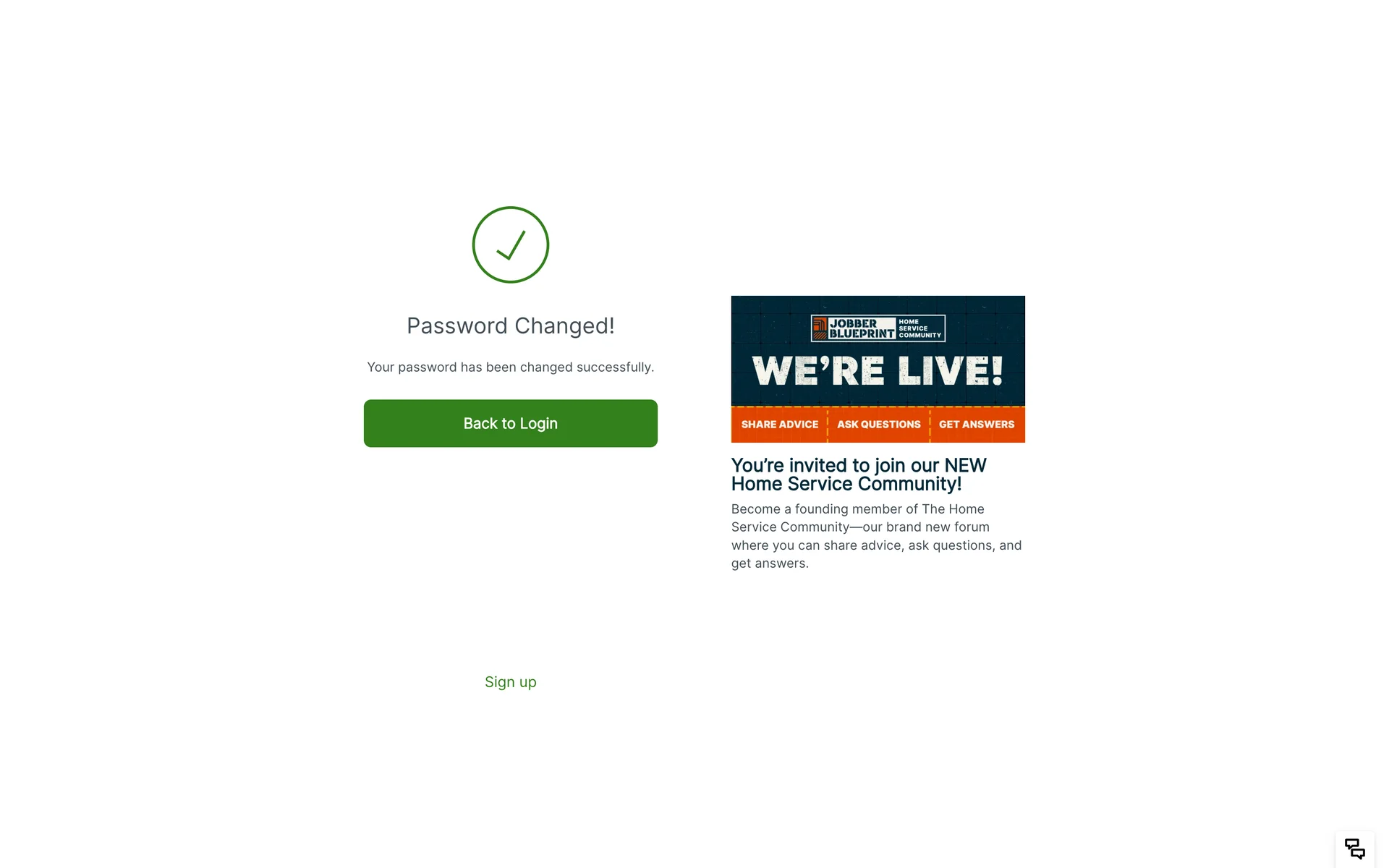Select ASK QUESTIONS in the orange strip
Screen dimensions: 1389x868
pos(878,425)
